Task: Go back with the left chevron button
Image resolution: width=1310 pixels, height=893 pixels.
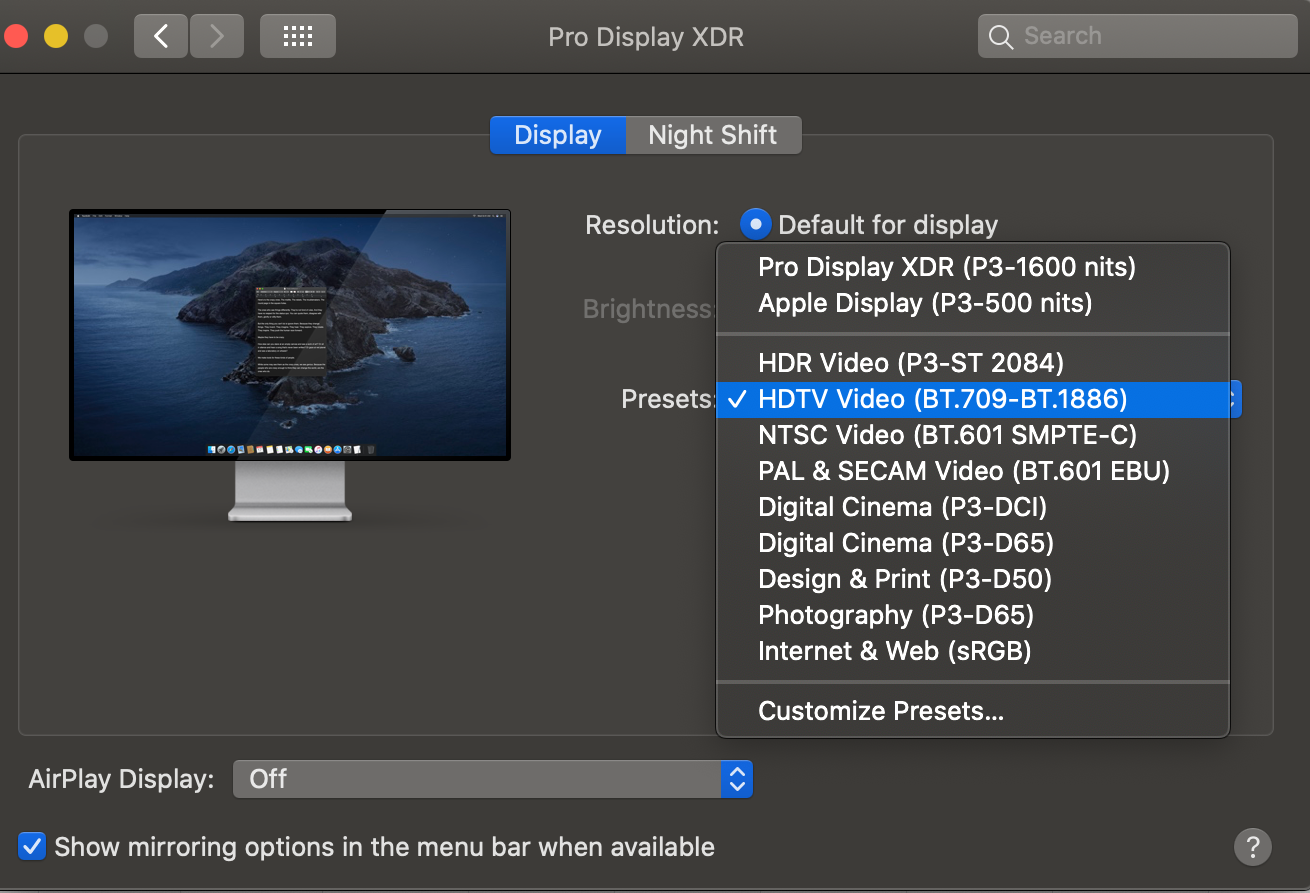Action: 161,37
